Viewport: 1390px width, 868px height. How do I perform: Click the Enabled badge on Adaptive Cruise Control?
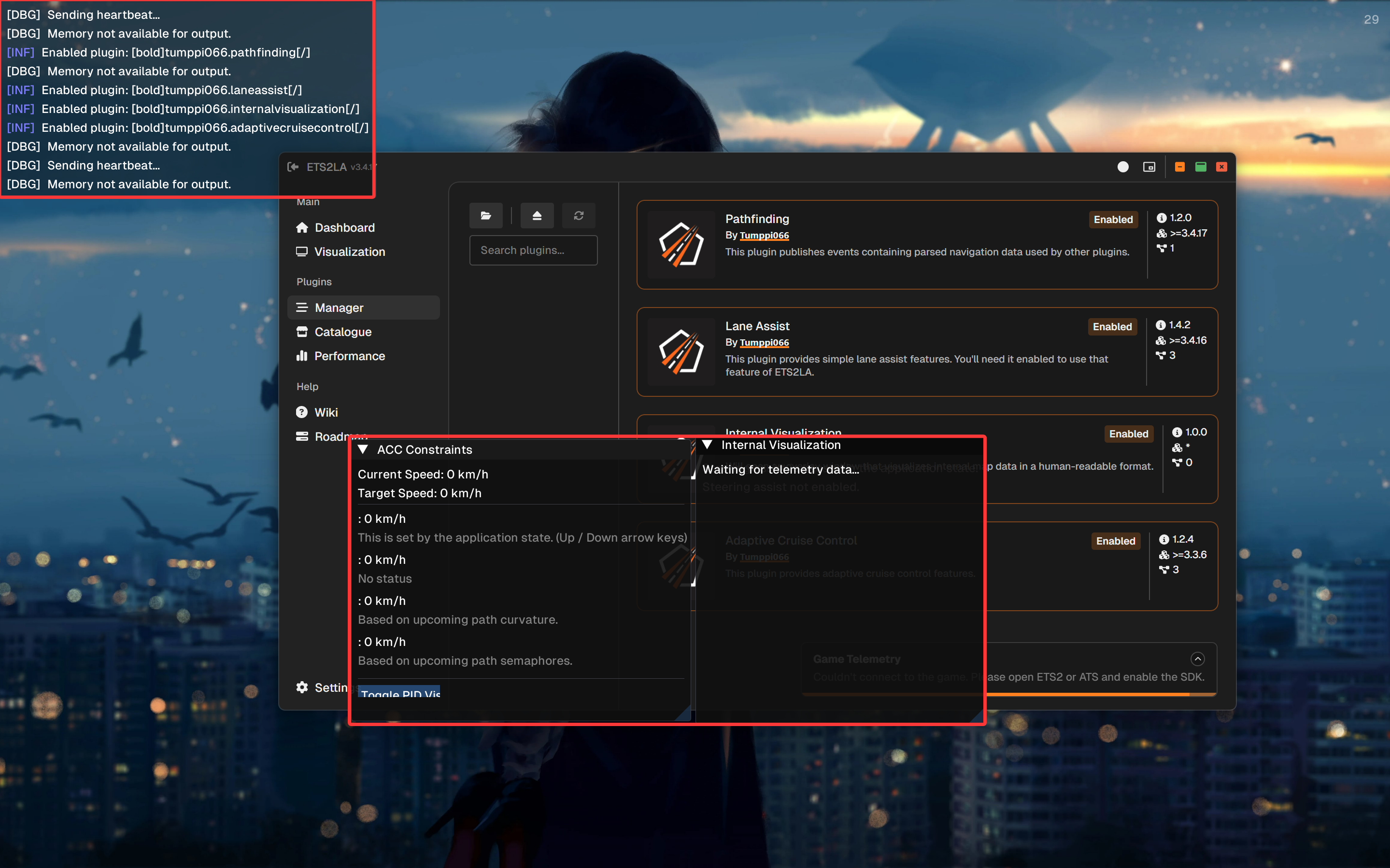(x=1115, y=541)
